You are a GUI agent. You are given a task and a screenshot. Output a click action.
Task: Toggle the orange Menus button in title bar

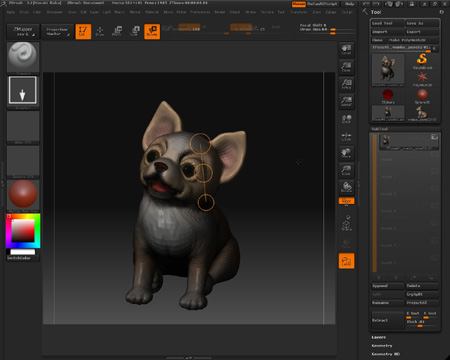299,4
